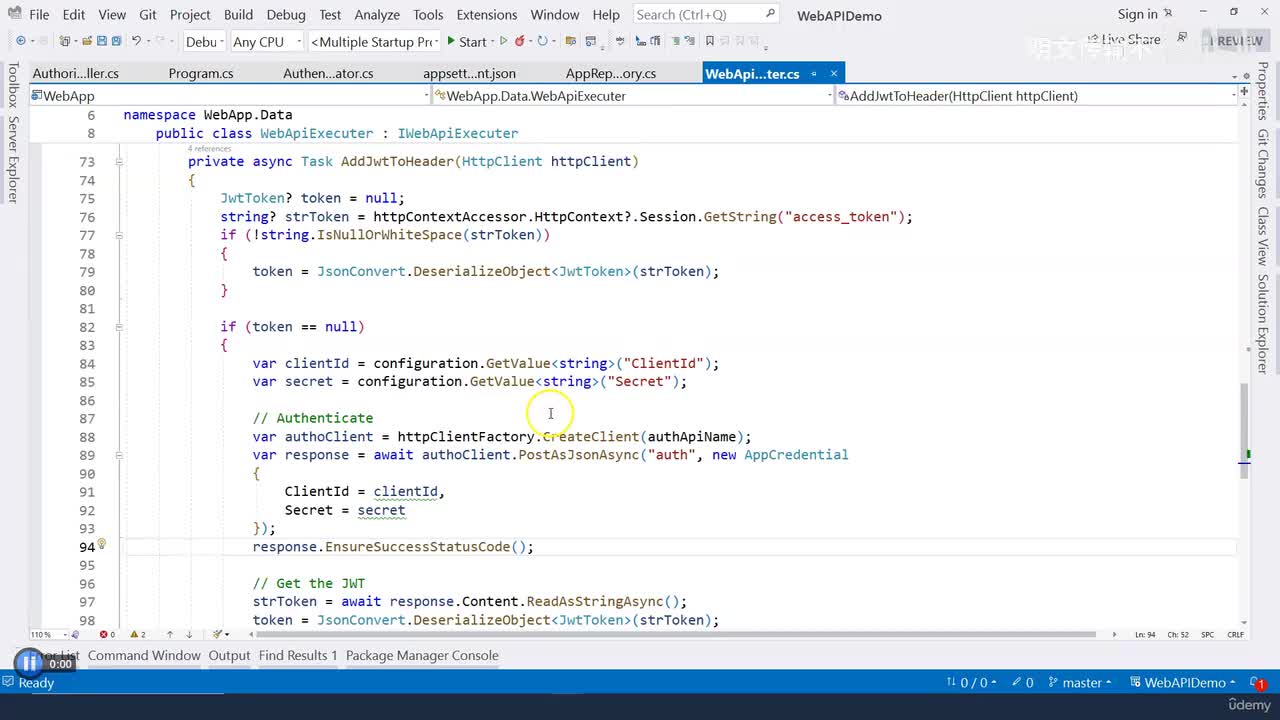This screenshot has width=1280, height=720.
Task: Open the Toolbox side panel
Action: pyautogui.click(x=13, y=85)
